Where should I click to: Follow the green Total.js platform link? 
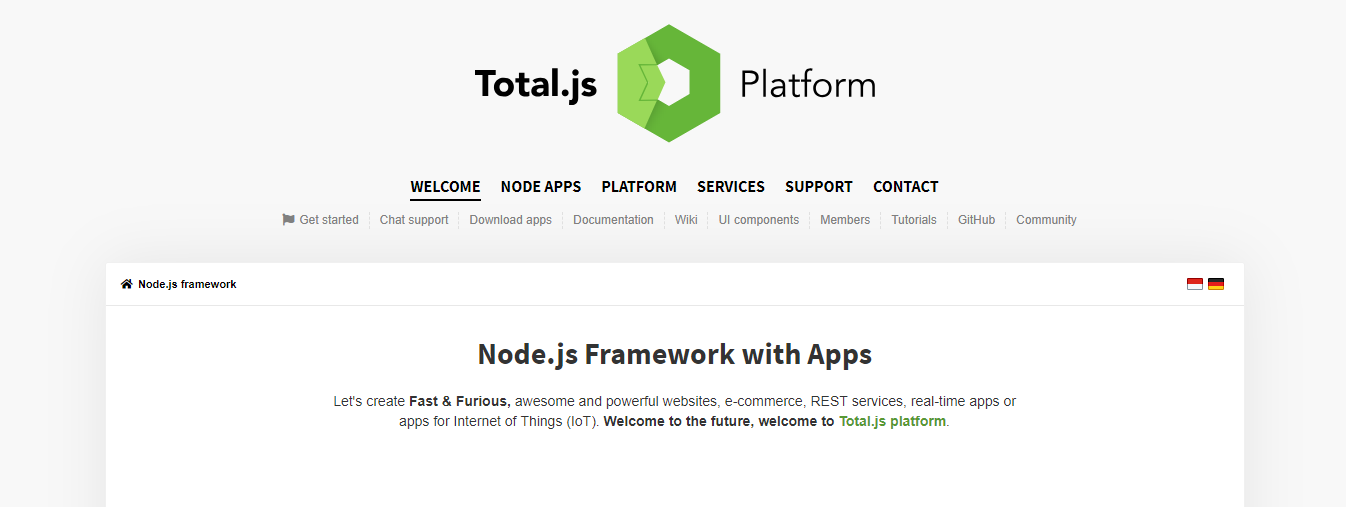pyautogui.click(x=892, y=422)
